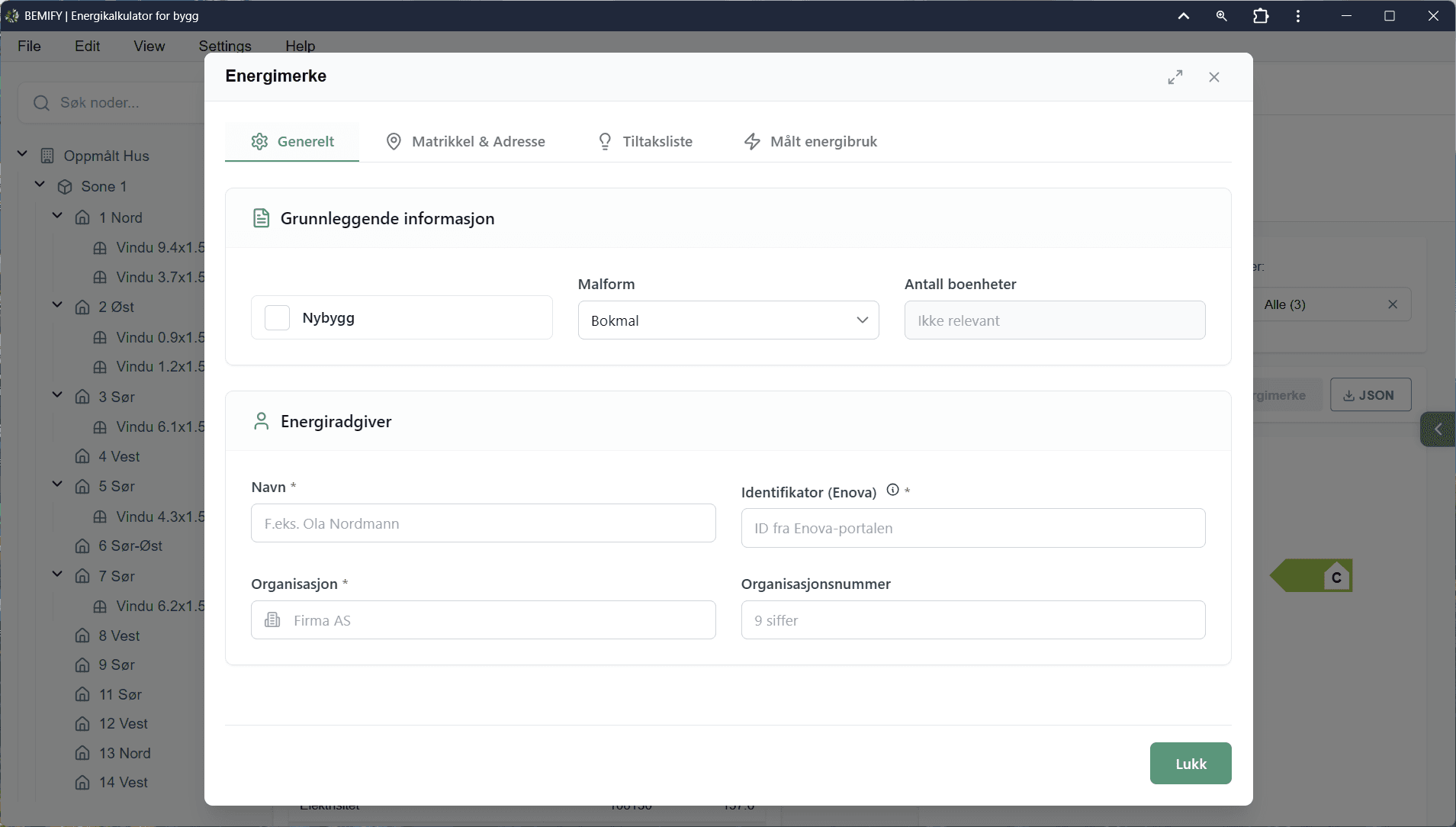
Task: Open the Tiltaksliste tab
Action: pyautogui.click(x=645, y=141)
